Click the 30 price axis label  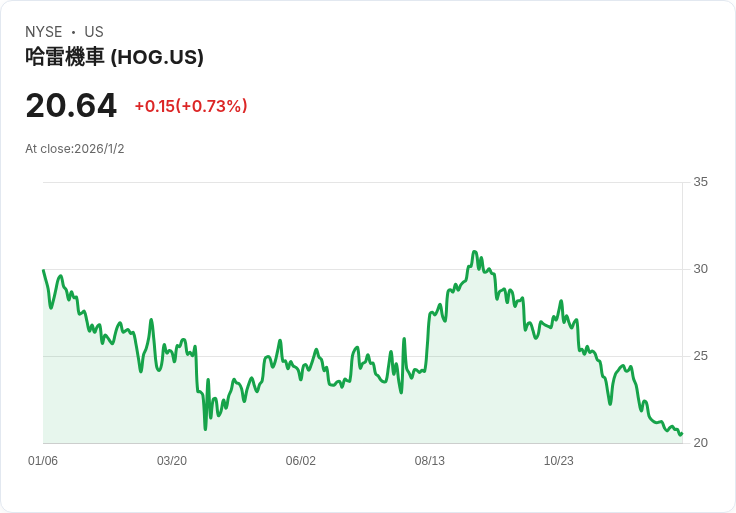(700, 269)
